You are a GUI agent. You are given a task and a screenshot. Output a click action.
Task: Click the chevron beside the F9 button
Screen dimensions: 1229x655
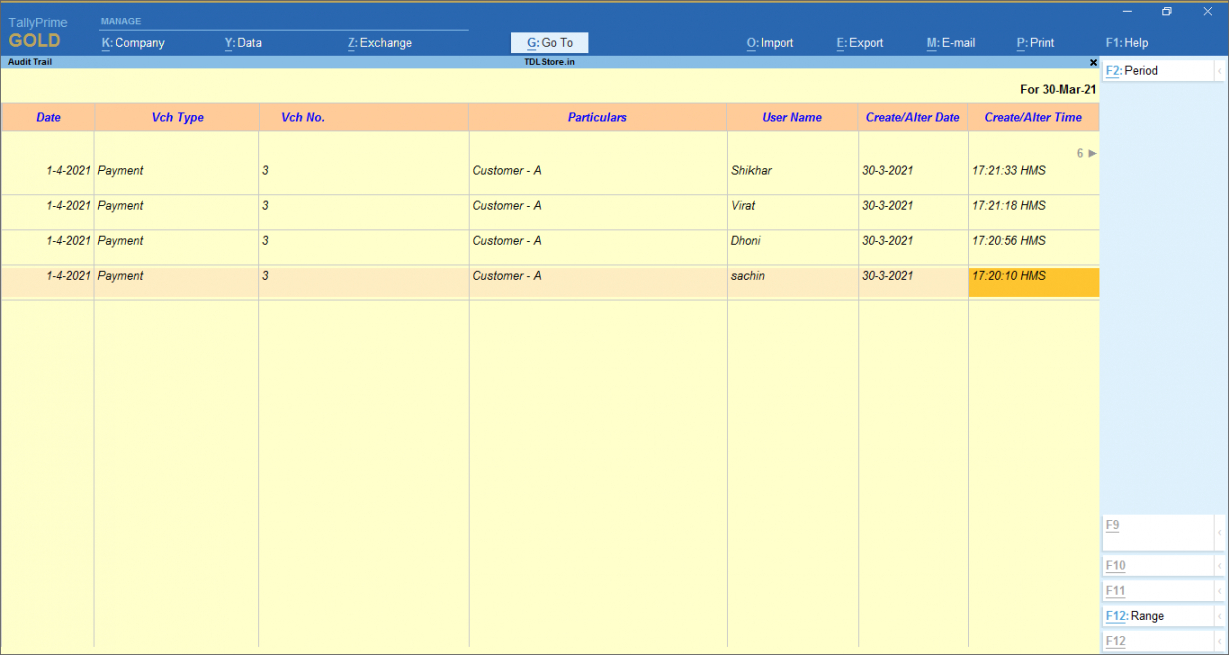[1219, 532]
